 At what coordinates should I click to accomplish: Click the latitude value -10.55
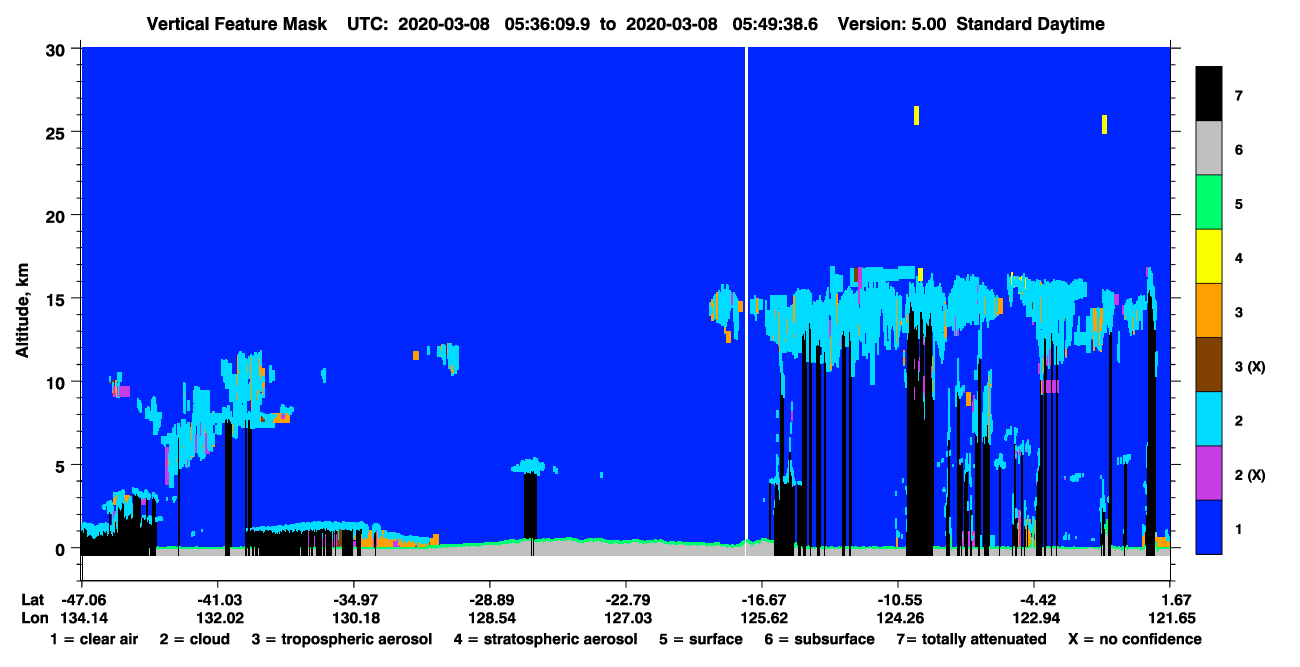click(899, 599)
